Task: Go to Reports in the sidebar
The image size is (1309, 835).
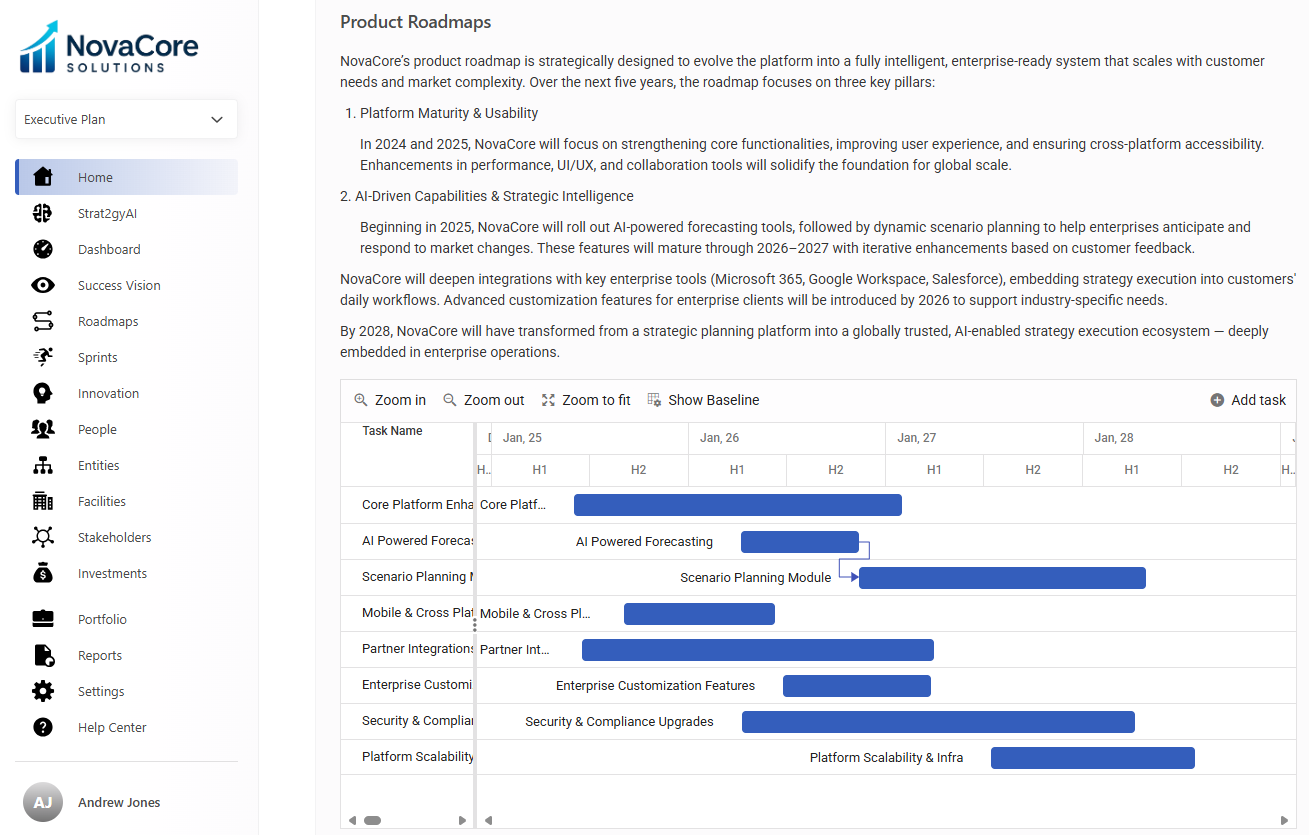Action: coord(100,655)
